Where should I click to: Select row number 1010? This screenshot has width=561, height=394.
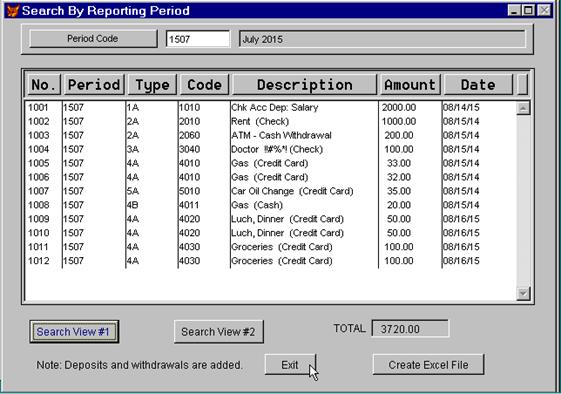coord(271,233)
